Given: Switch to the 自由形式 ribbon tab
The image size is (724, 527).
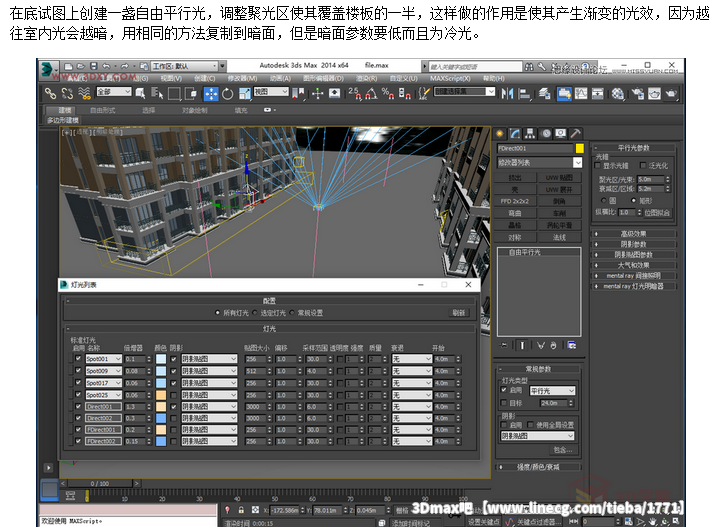Looking at the screenshot, I should 103,110.
